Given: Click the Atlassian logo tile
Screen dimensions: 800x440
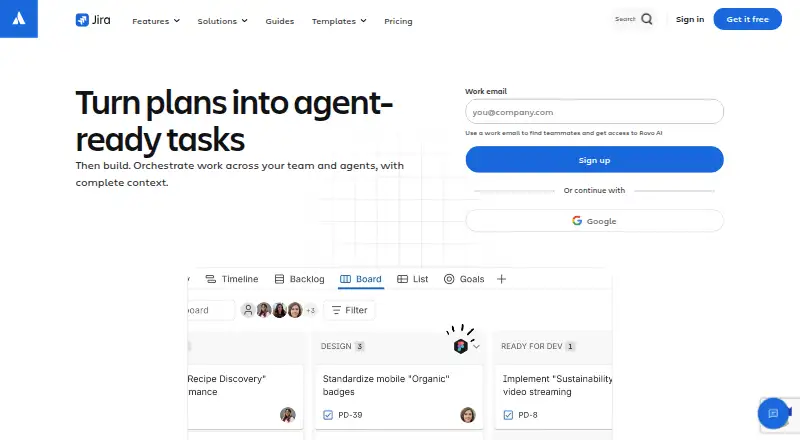Looking at the screenshot, I should point(18,19).
